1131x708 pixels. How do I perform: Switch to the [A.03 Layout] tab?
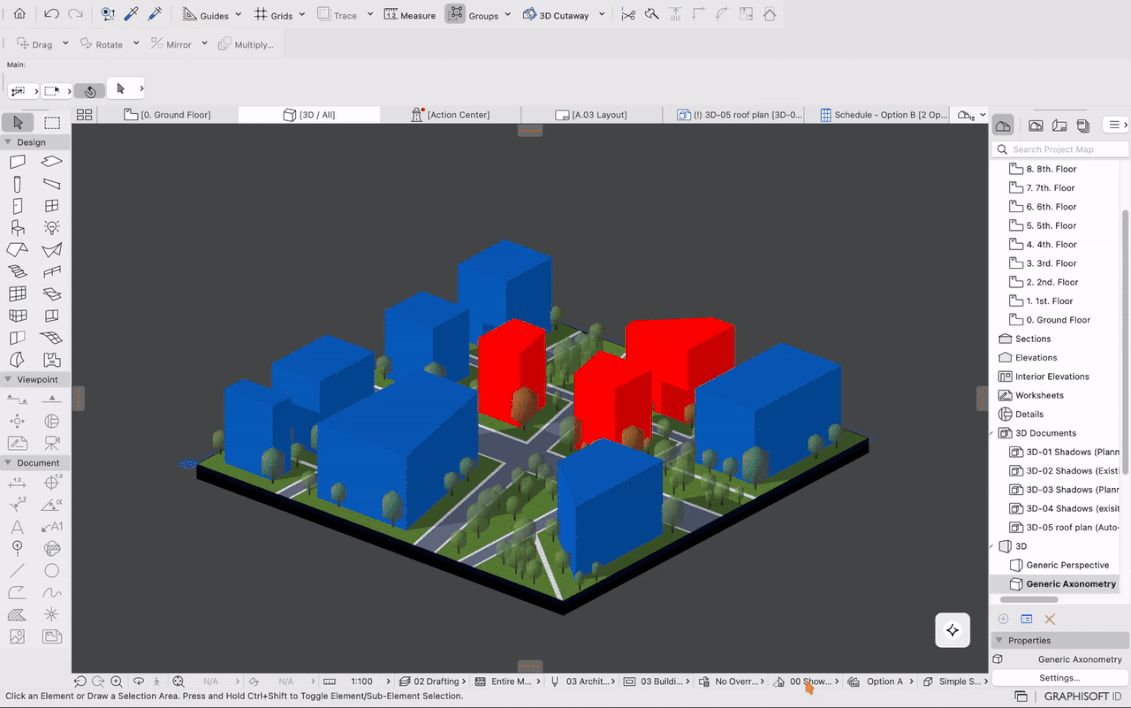(x=591, y=115)
